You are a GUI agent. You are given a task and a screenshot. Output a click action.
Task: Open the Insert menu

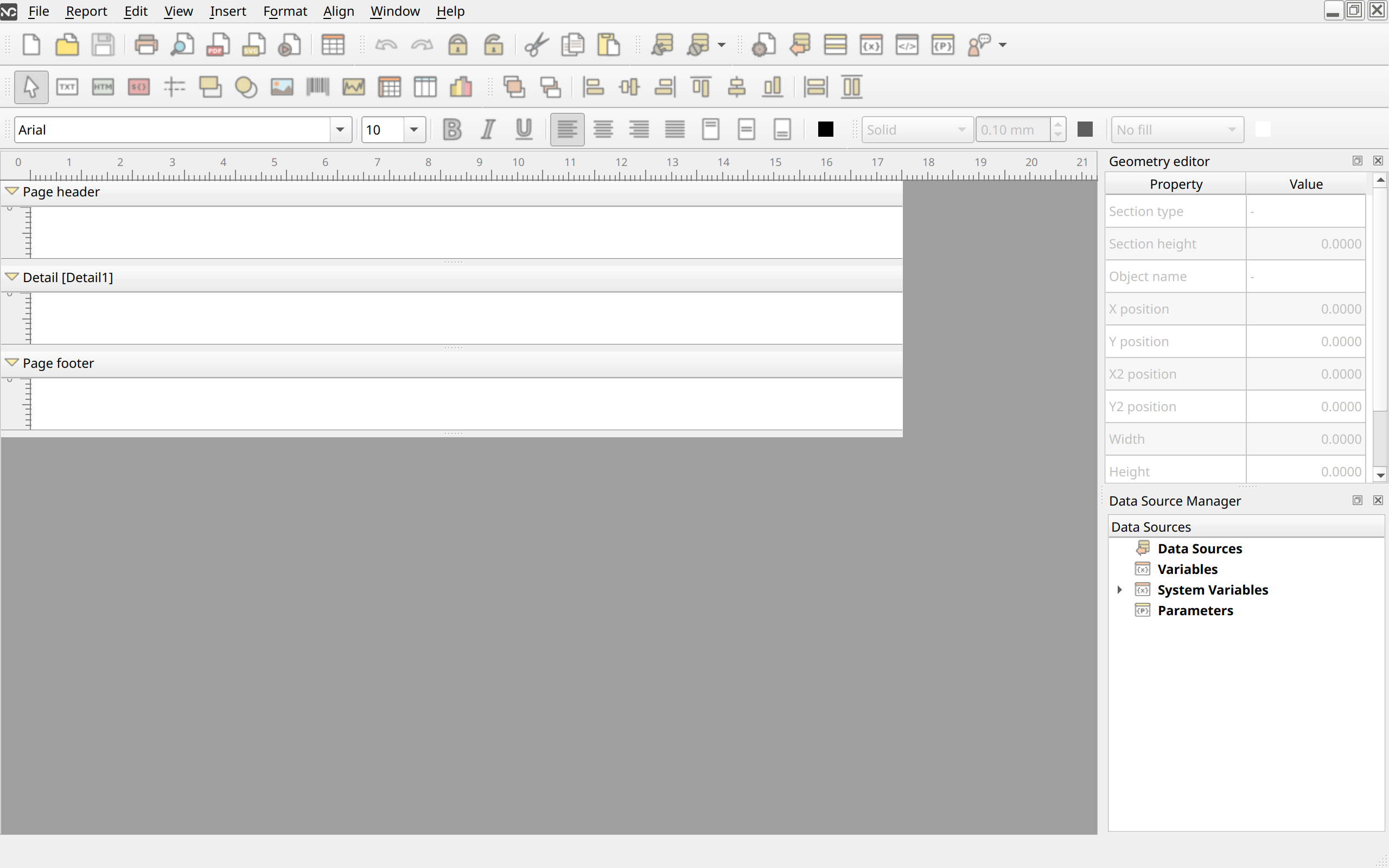pos(227,11)
